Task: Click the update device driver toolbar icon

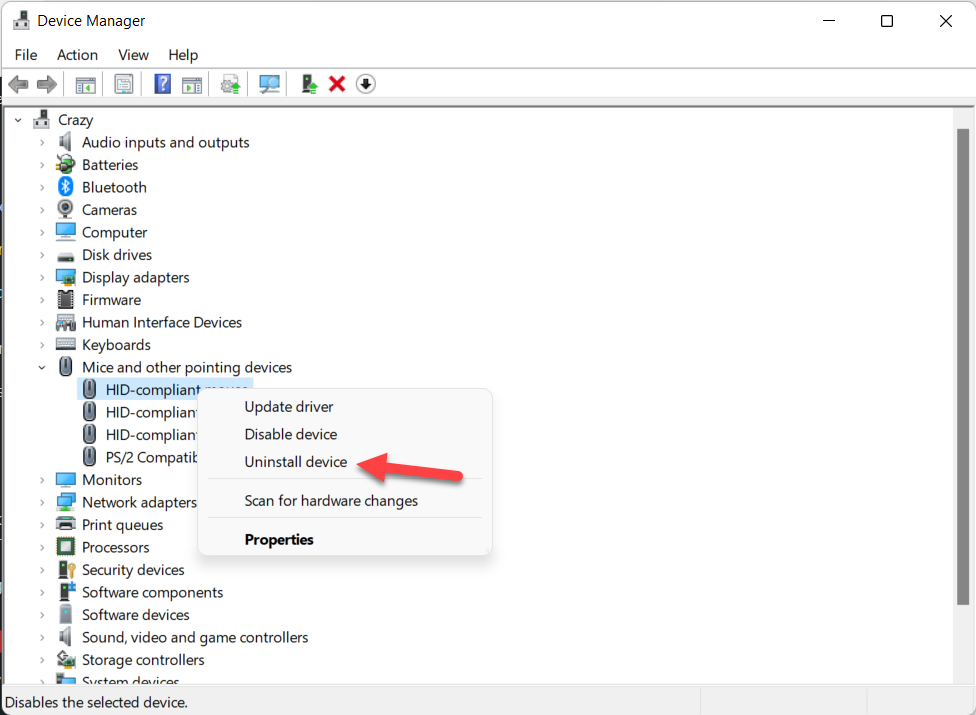Action: point(231,84)
